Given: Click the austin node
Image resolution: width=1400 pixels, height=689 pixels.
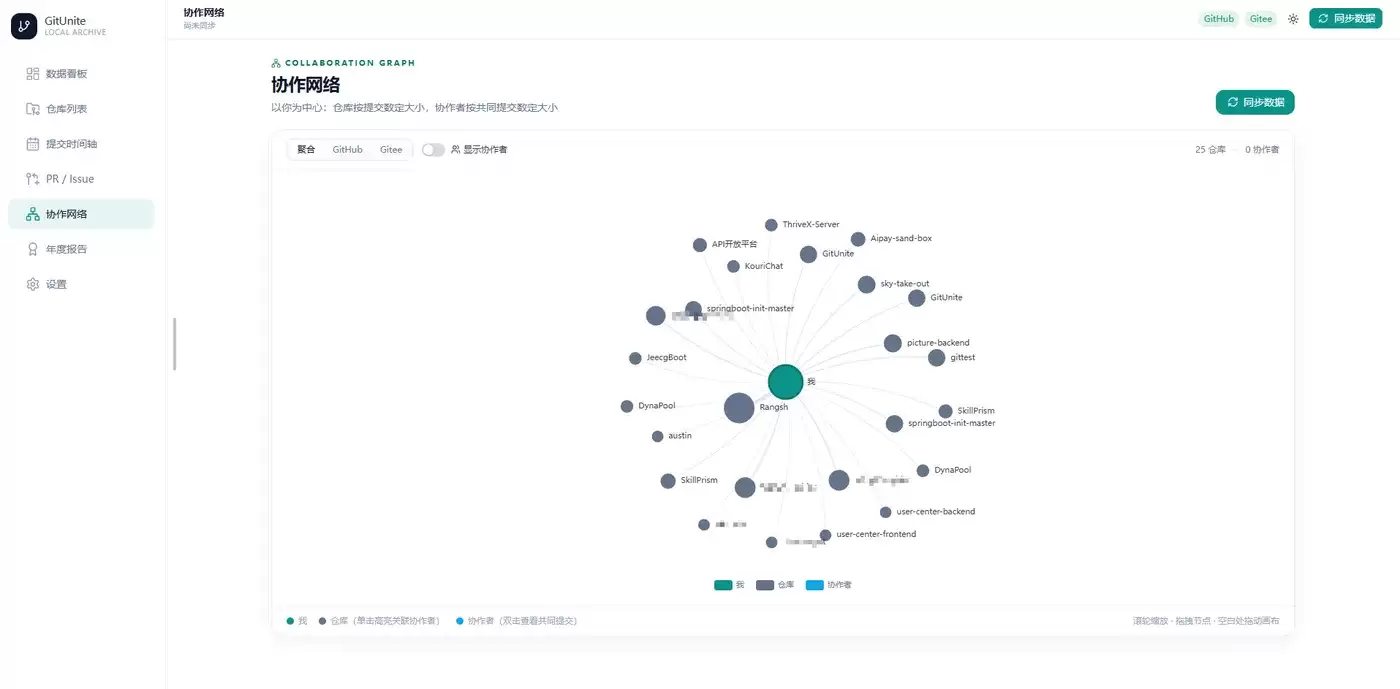Looking at the screenshot, I should pyautogui.click(x=657, y=436).
